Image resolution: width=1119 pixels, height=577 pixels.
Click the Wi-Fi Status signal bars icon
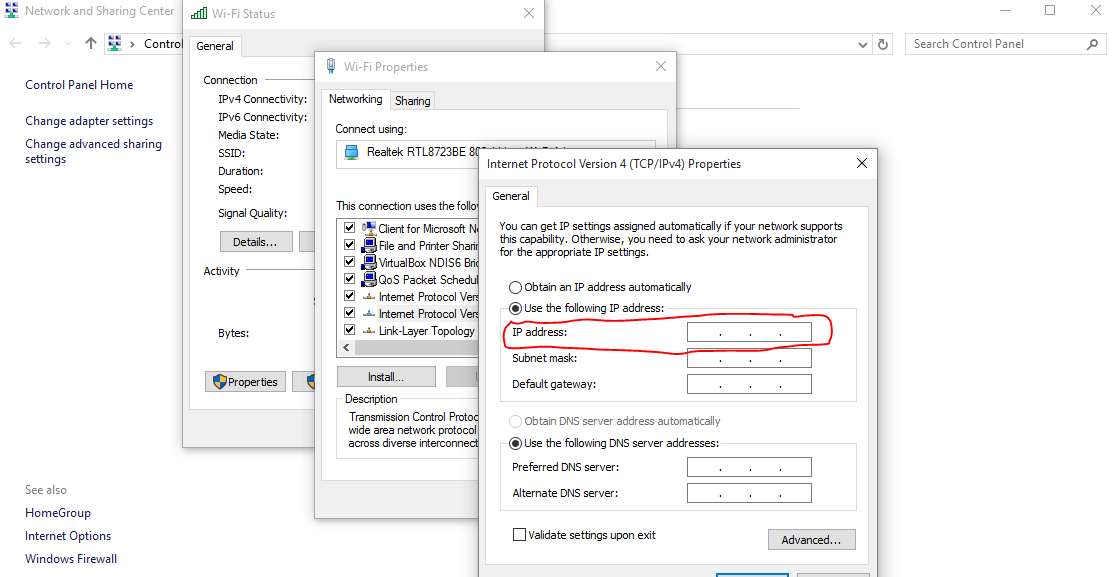coord(199,13)
